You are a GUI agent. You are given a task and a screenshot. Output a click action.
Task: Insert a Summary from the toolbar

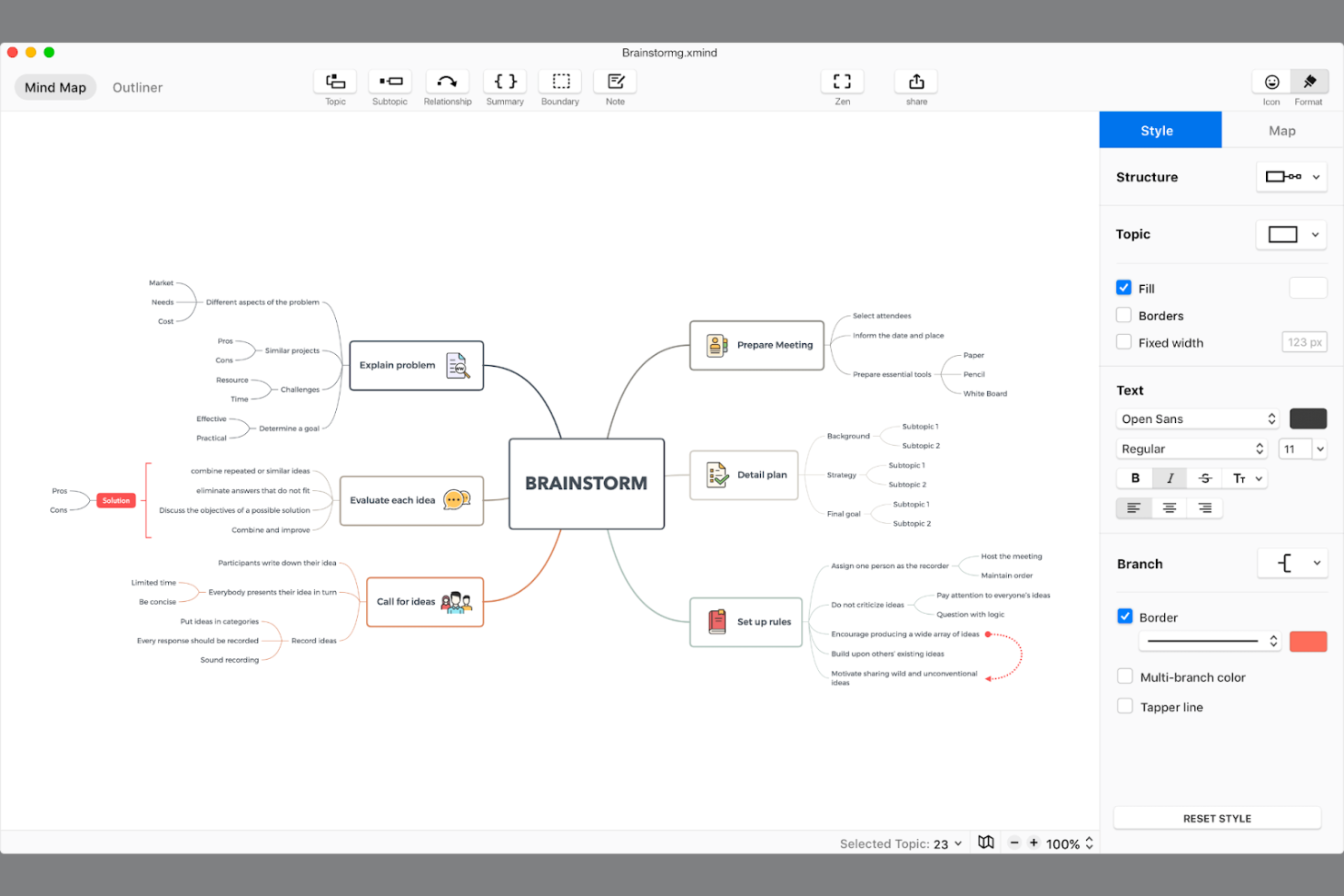pyautogui.click(x=505, y=86)
